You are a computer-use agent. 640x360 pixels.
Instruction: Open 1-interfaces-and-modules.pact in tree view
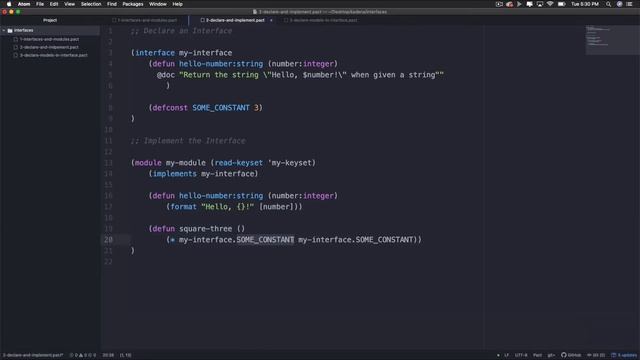49,39
